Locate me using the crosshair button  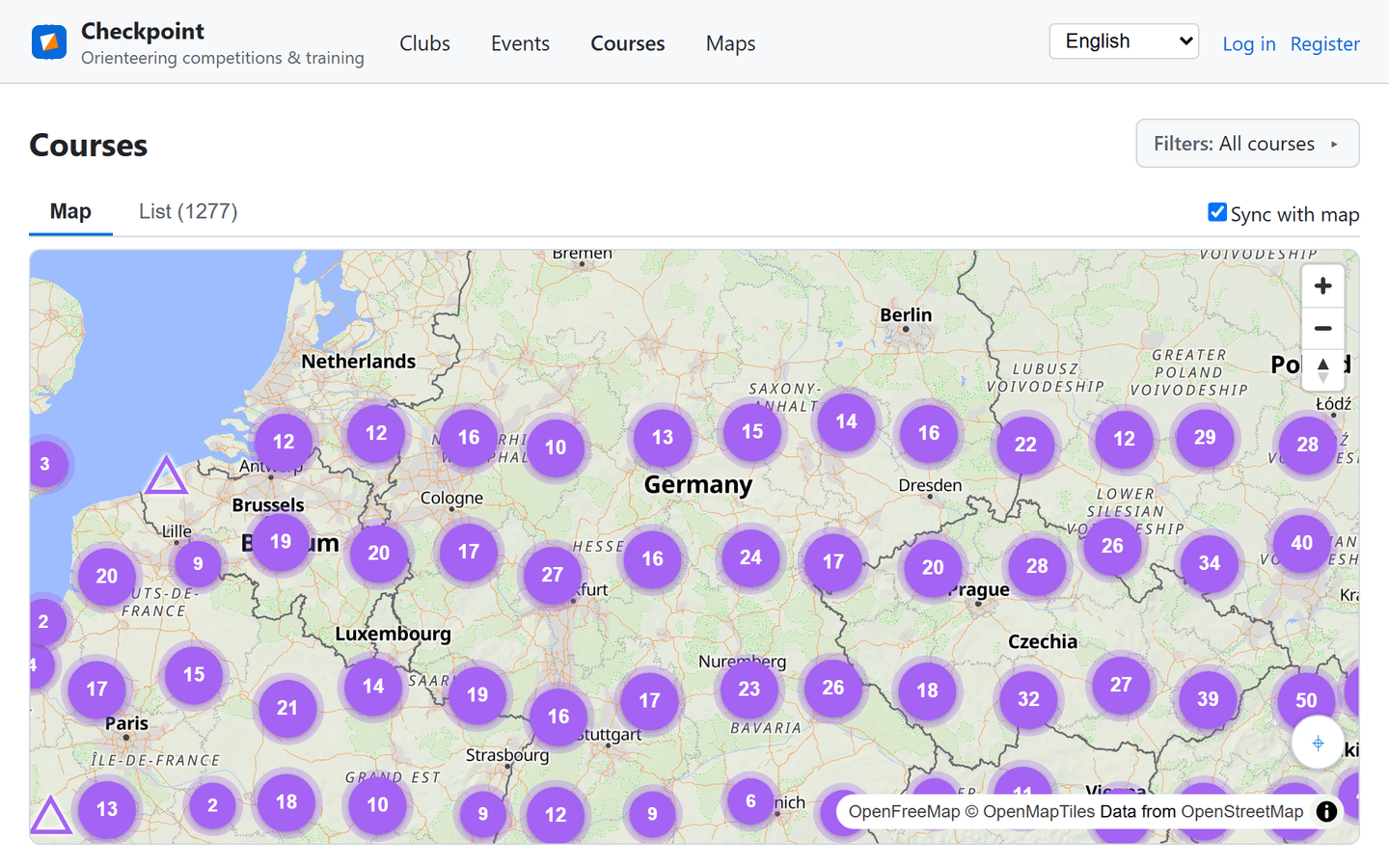point(1318,743)
